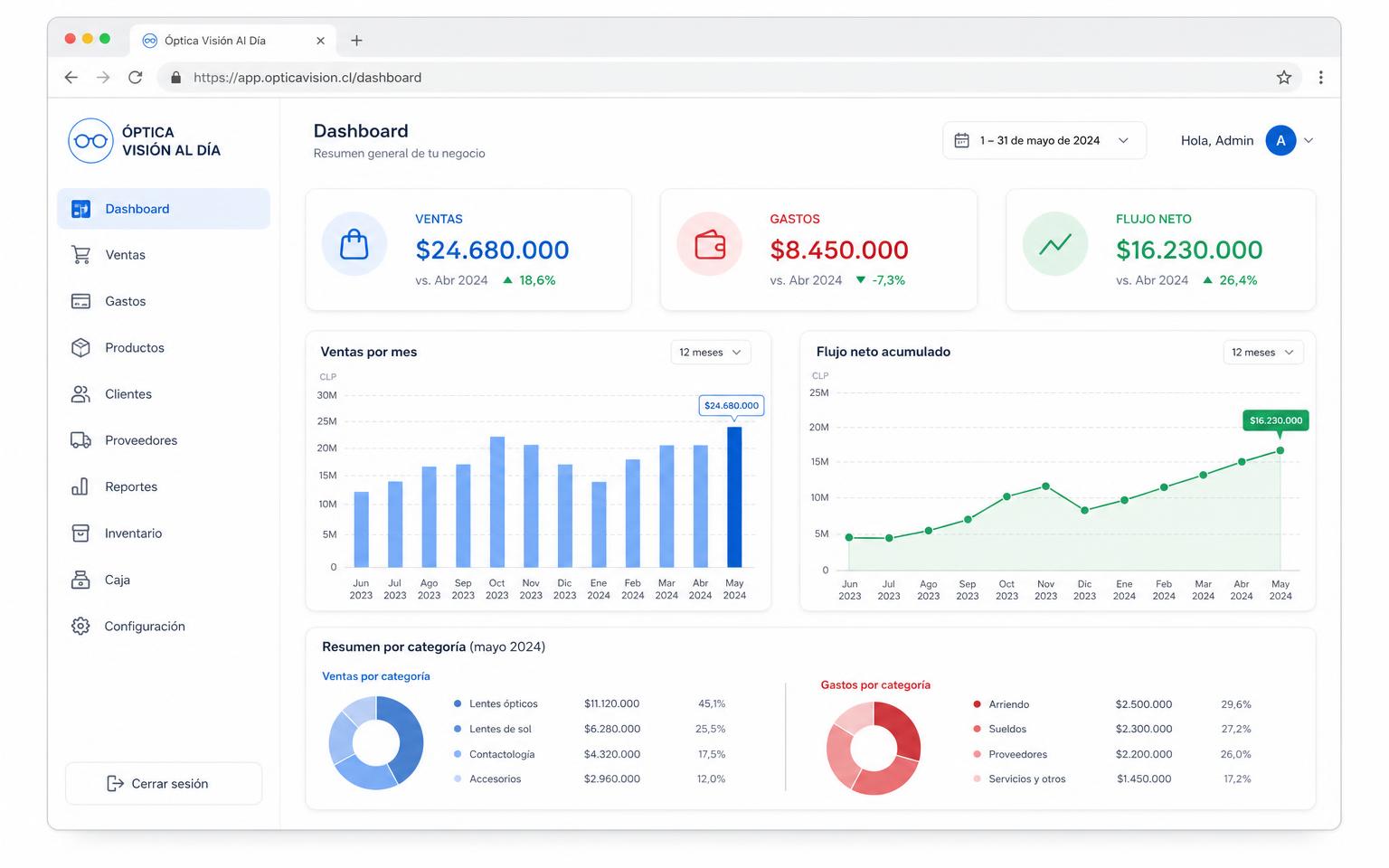Click the Óptica Visión glasses logo
1389x868 pixels.
point(90,141)
